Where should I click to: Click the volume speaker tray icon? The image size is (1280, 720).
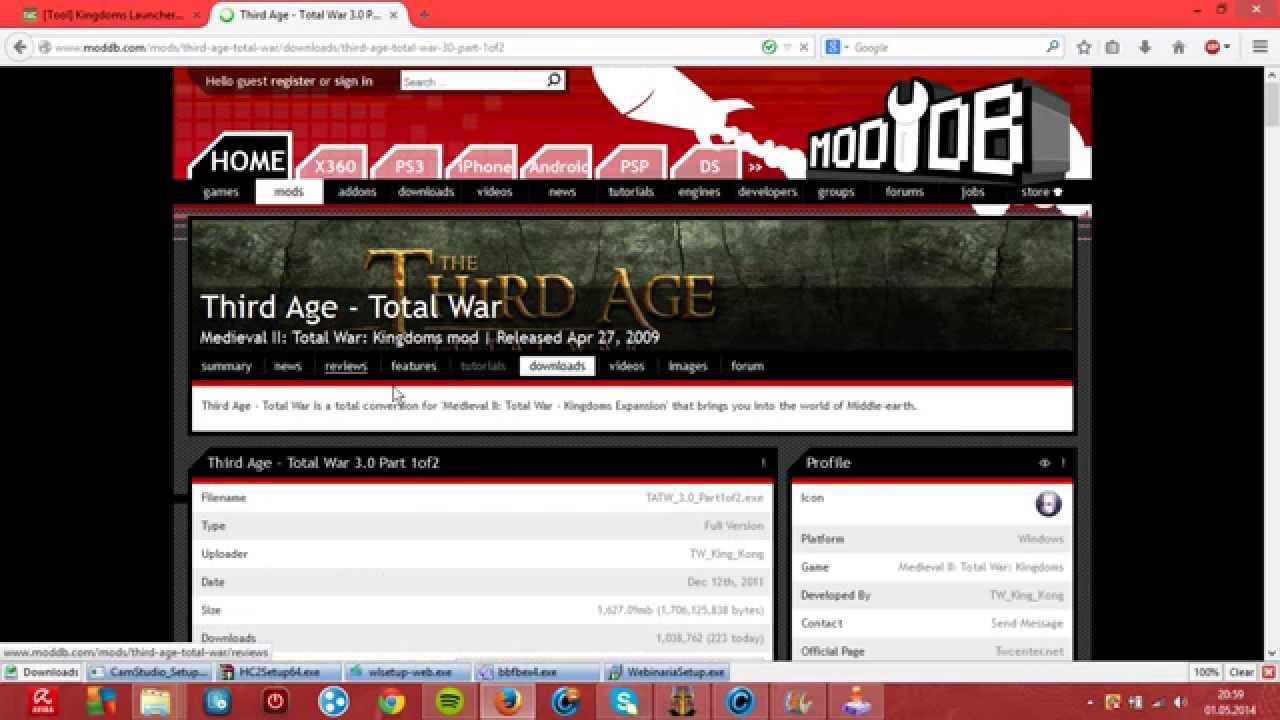[1180, 702]
